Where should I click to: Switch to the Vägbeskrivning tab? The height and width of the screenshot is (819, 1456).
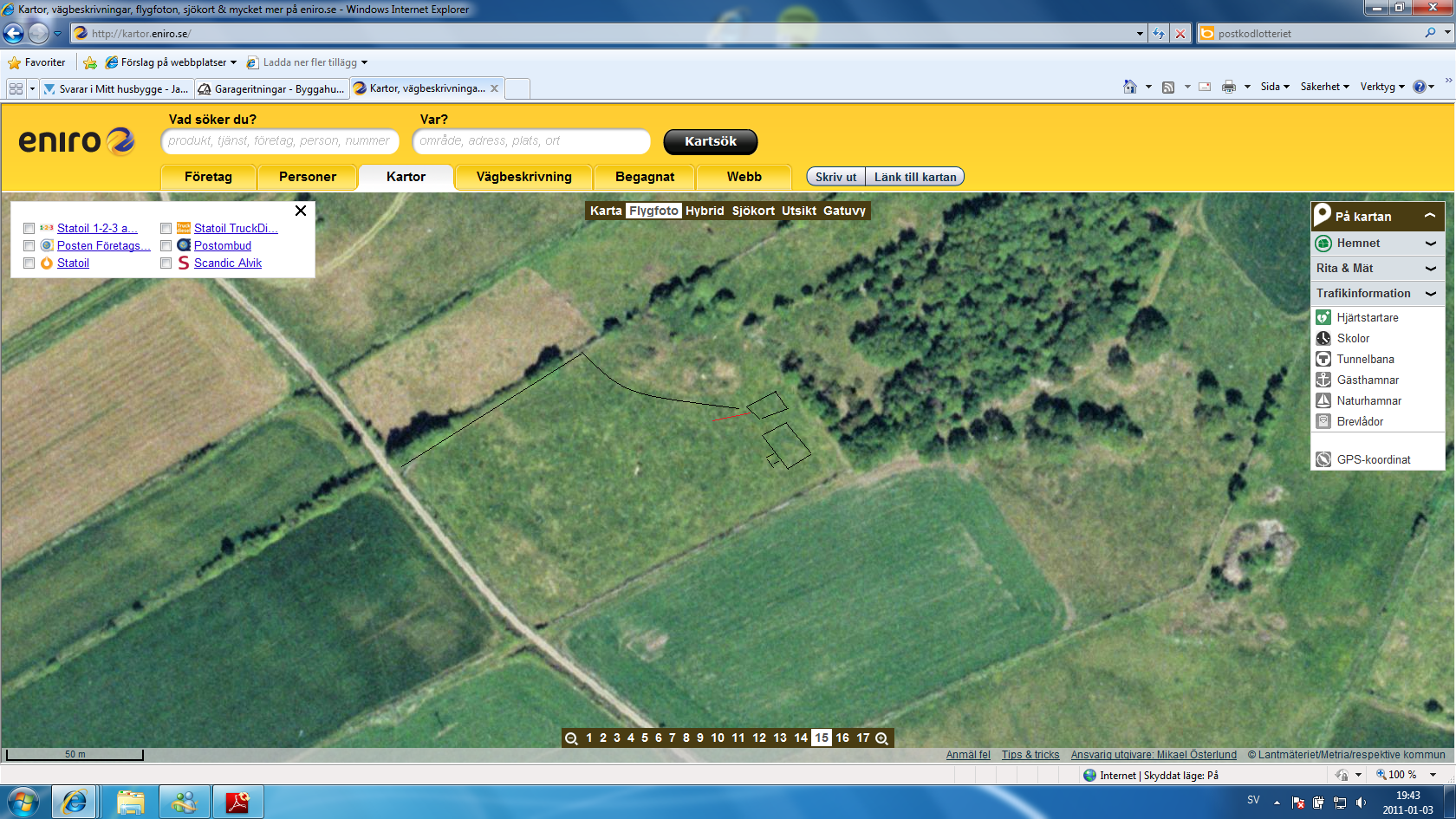click(523, 177)
